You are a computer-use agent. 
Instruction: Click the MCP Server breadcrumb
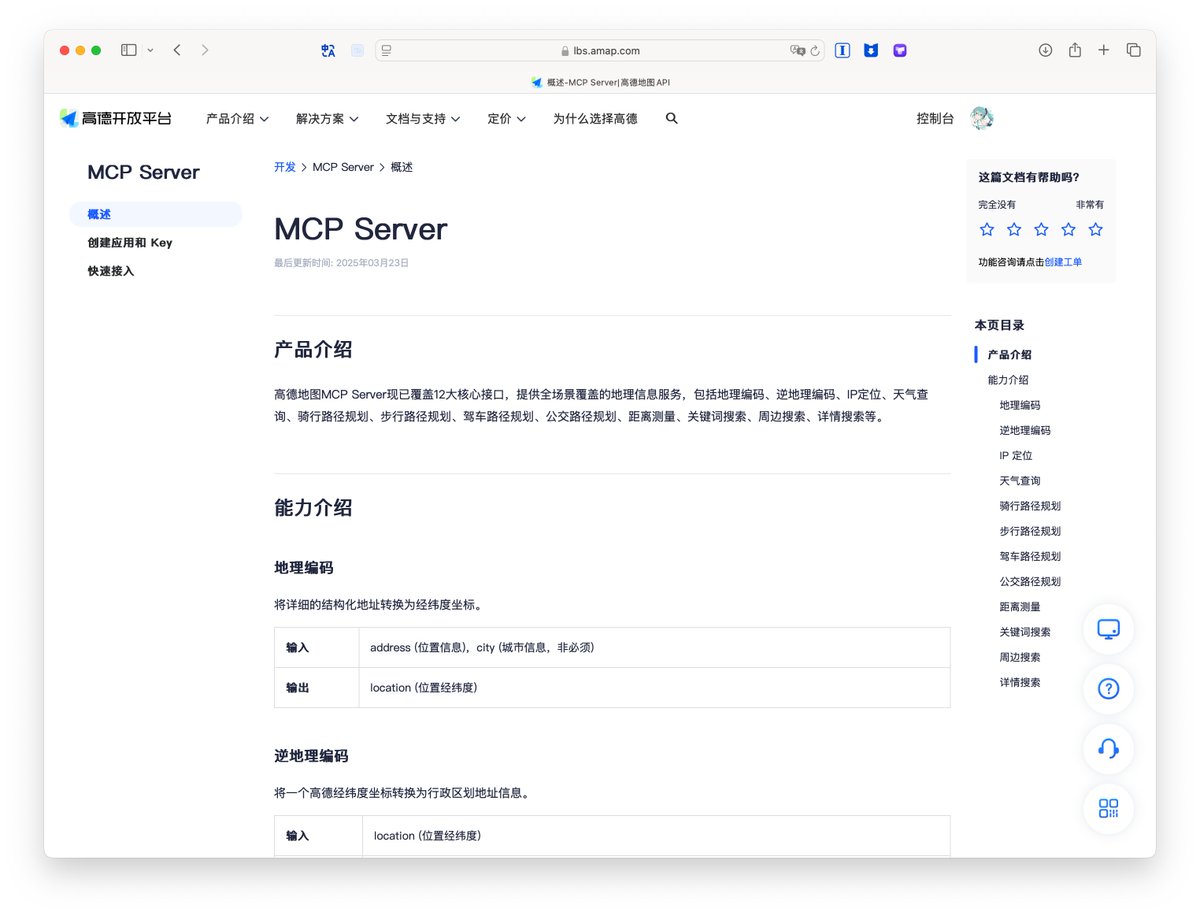coord(343,167)
